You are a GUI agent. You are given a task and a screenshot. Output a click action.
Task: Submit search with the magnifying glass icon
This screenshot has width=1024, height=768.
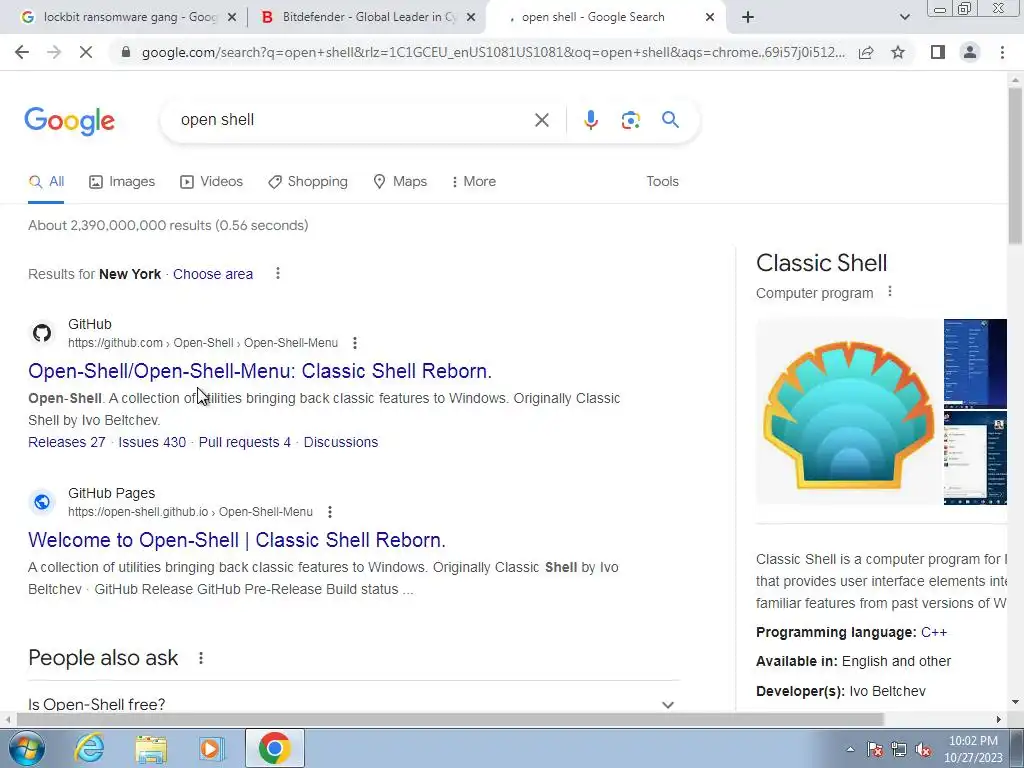click(x=670, y=120)
